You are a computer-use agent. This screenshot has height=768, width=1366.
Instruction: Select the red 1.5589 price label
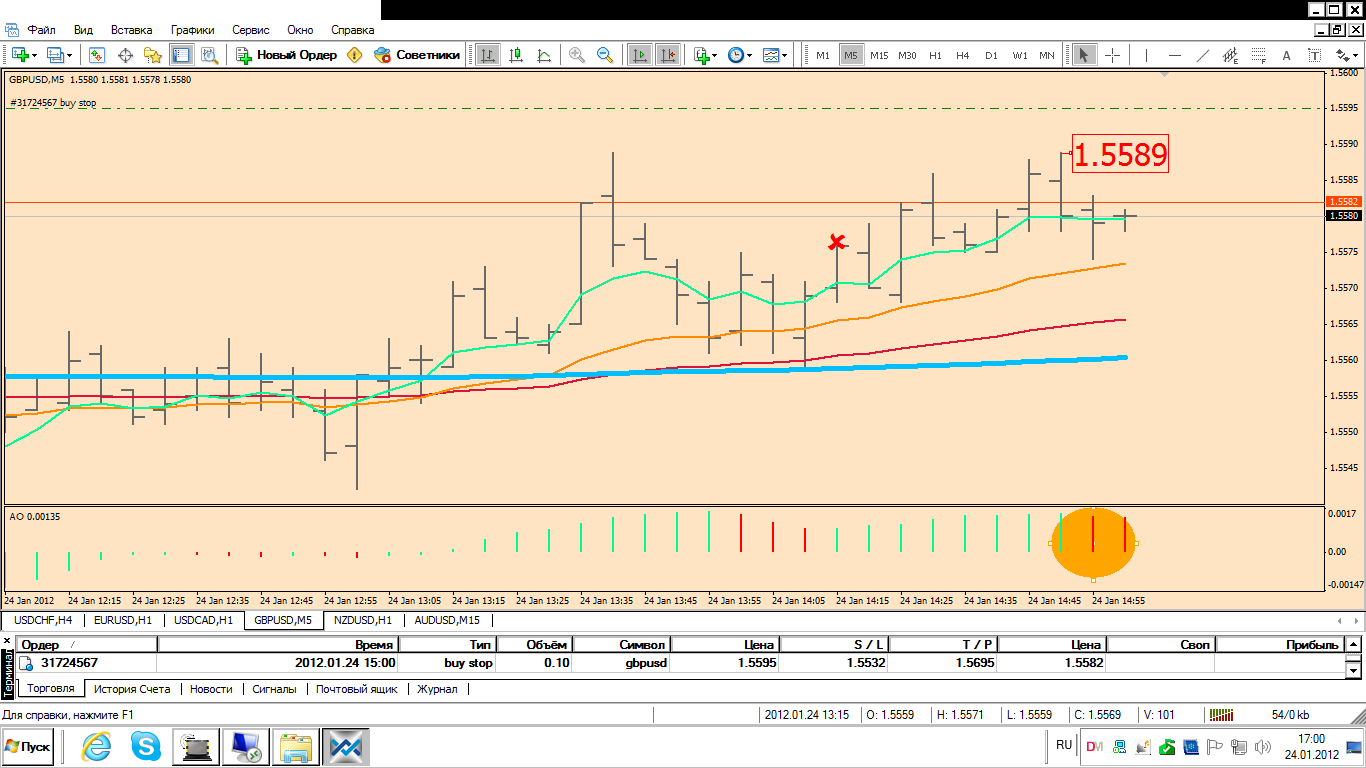coord(1120,154)
